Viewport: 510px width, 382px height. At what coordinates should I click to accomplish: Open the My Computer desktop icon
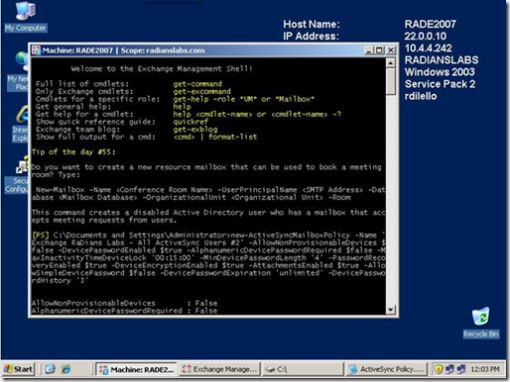(x=25, y=16)
